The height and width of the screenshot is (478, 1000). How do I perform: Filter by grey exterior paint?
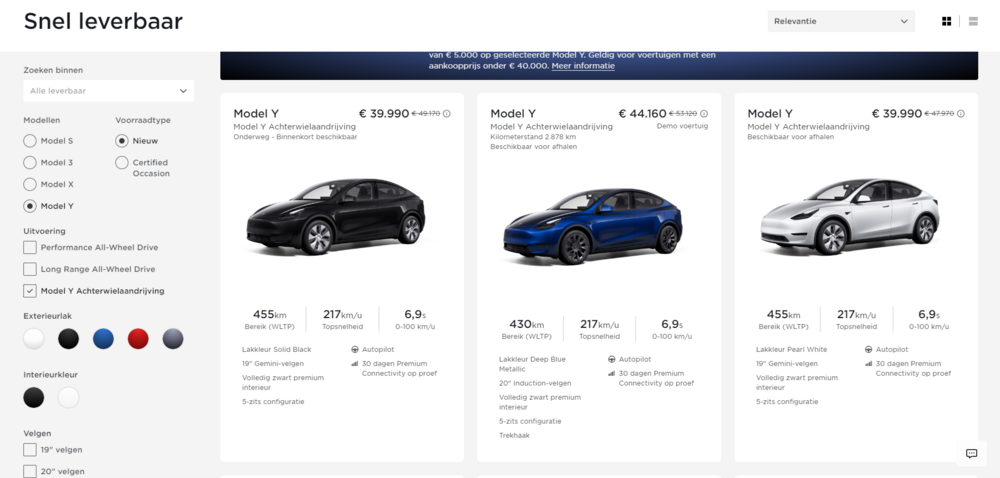[x=173, y=339]
